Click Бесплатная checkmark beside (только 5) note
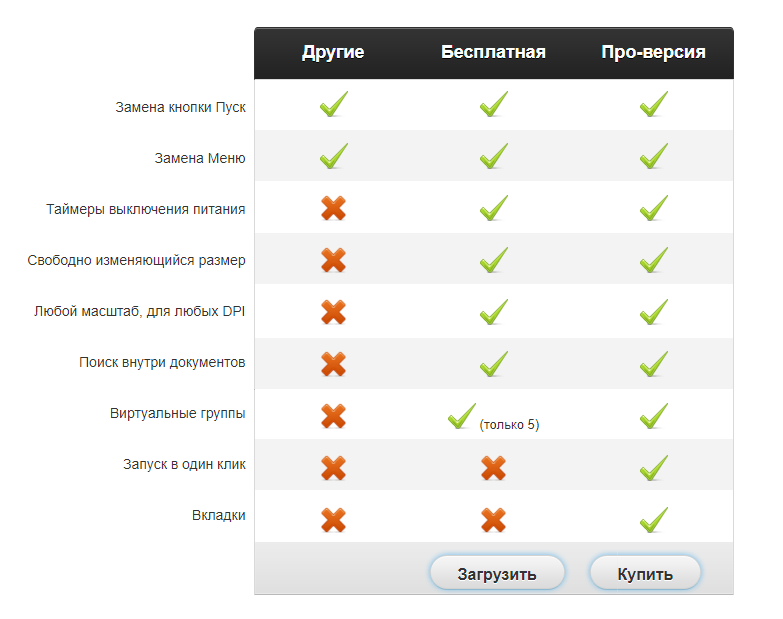 tap(461, 416)
